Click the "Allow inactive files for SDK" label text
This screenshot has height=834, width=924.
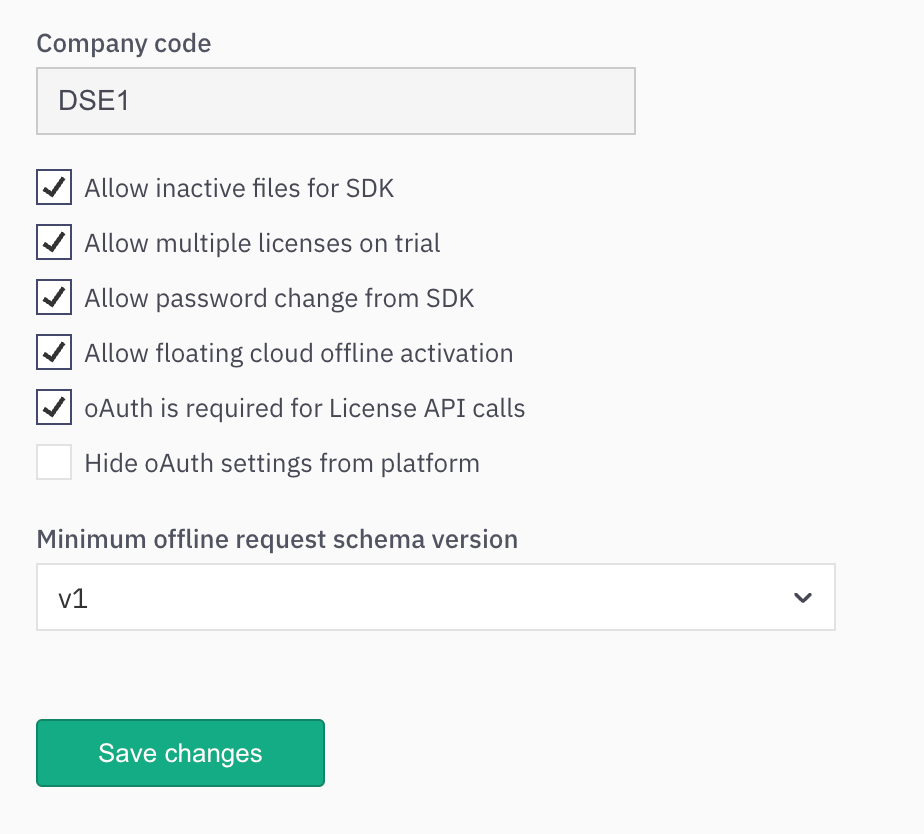(239, 188)
